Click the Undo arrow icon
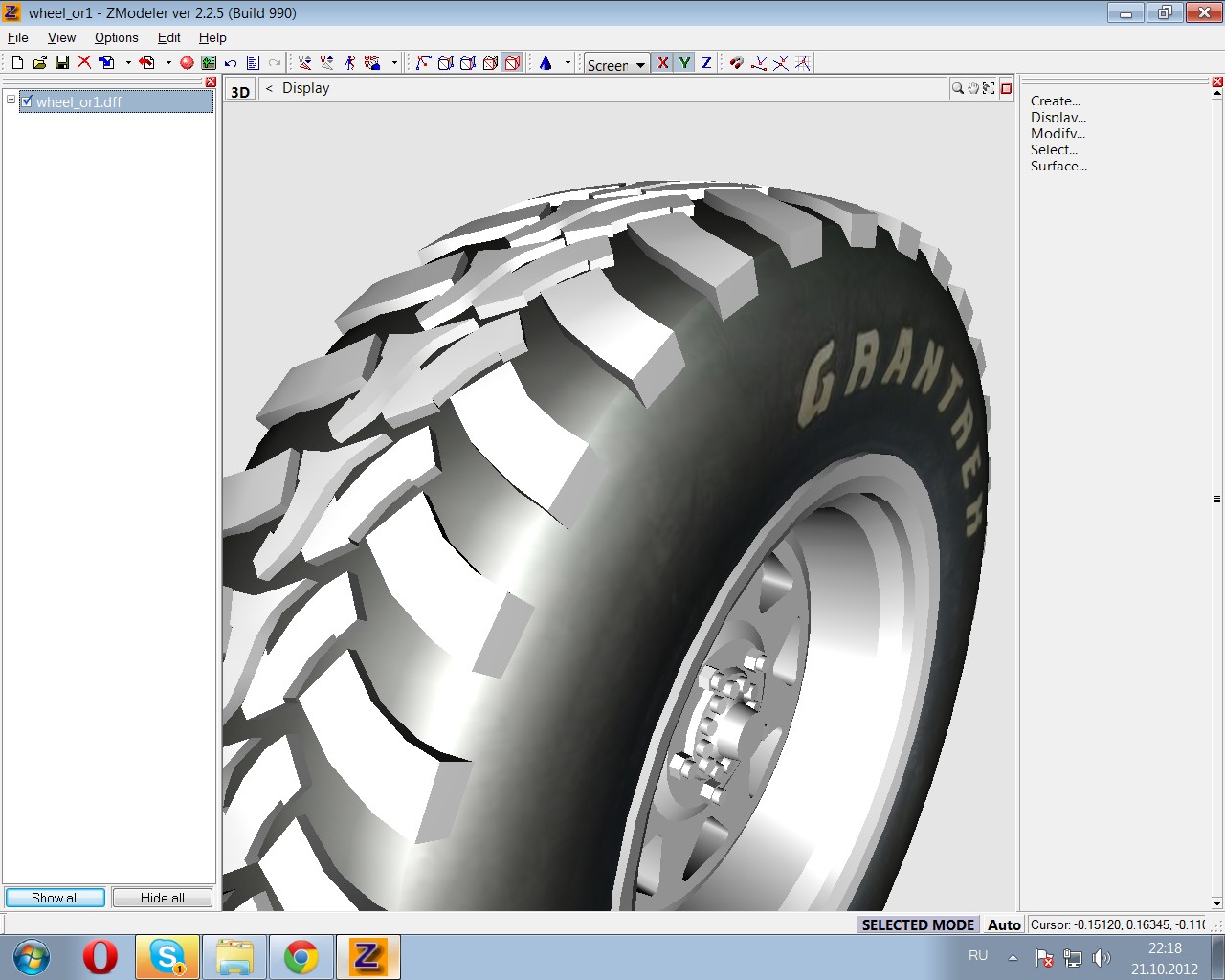 pos(231,63)
